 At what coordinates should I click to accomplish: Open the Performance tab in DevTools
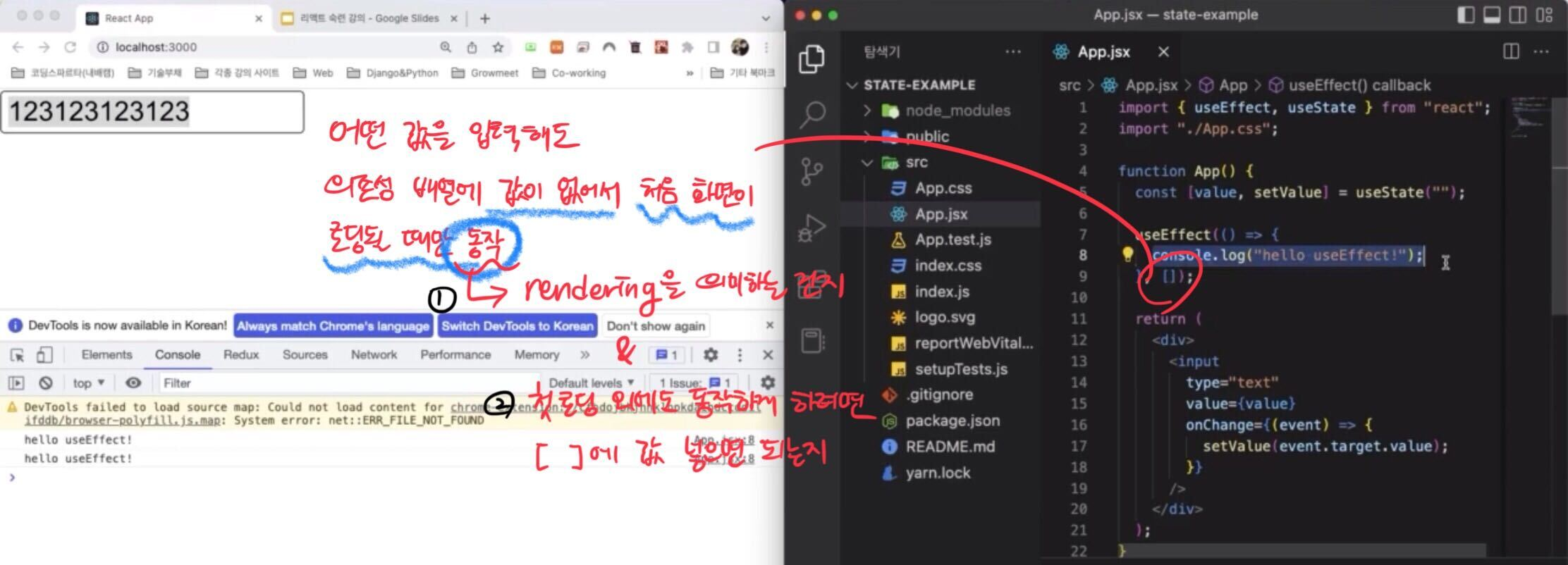pyautogui.click(x=455, y=355)
